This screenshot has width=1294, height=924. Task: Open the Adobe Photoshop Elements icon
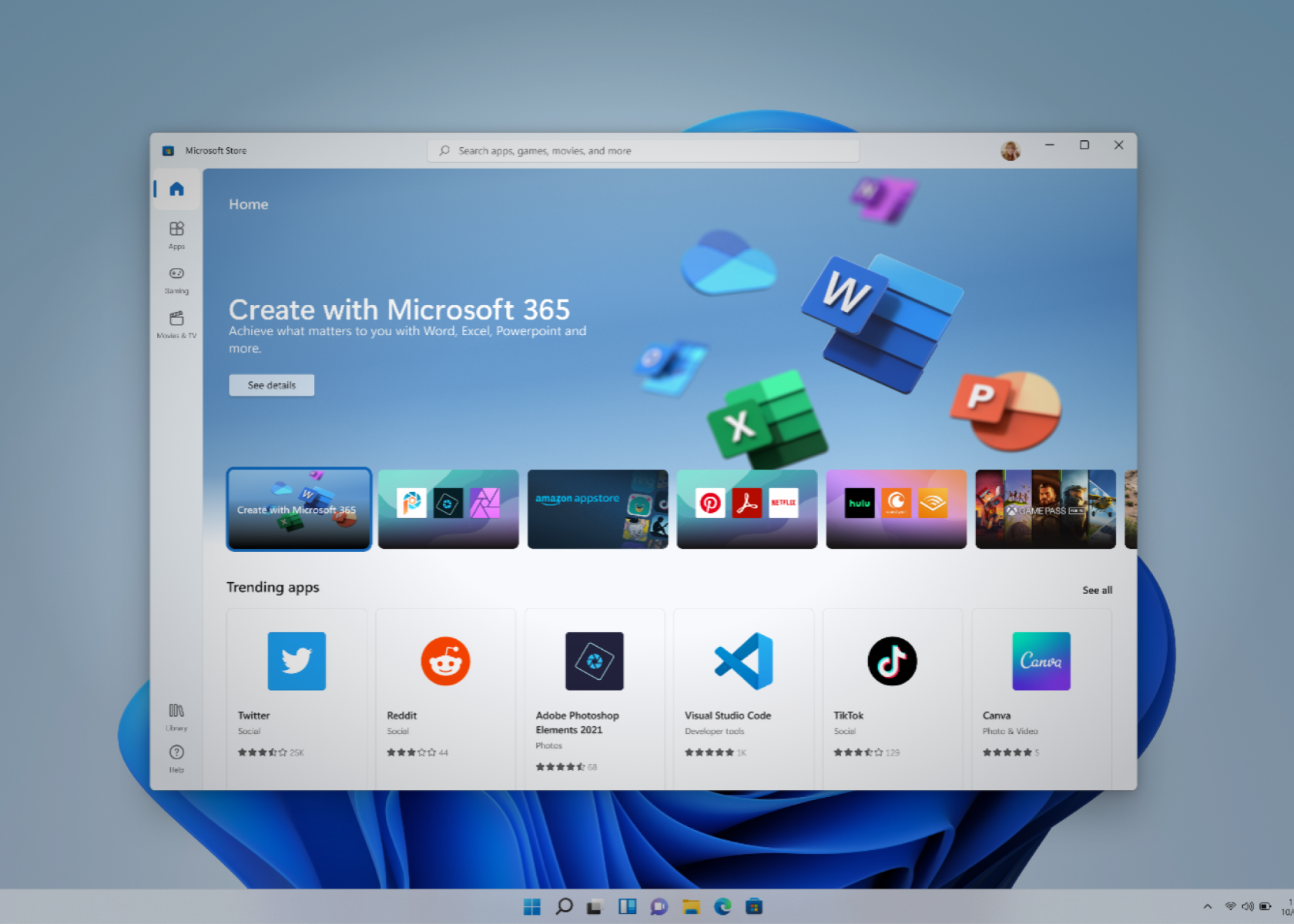(x=595, y=661)
